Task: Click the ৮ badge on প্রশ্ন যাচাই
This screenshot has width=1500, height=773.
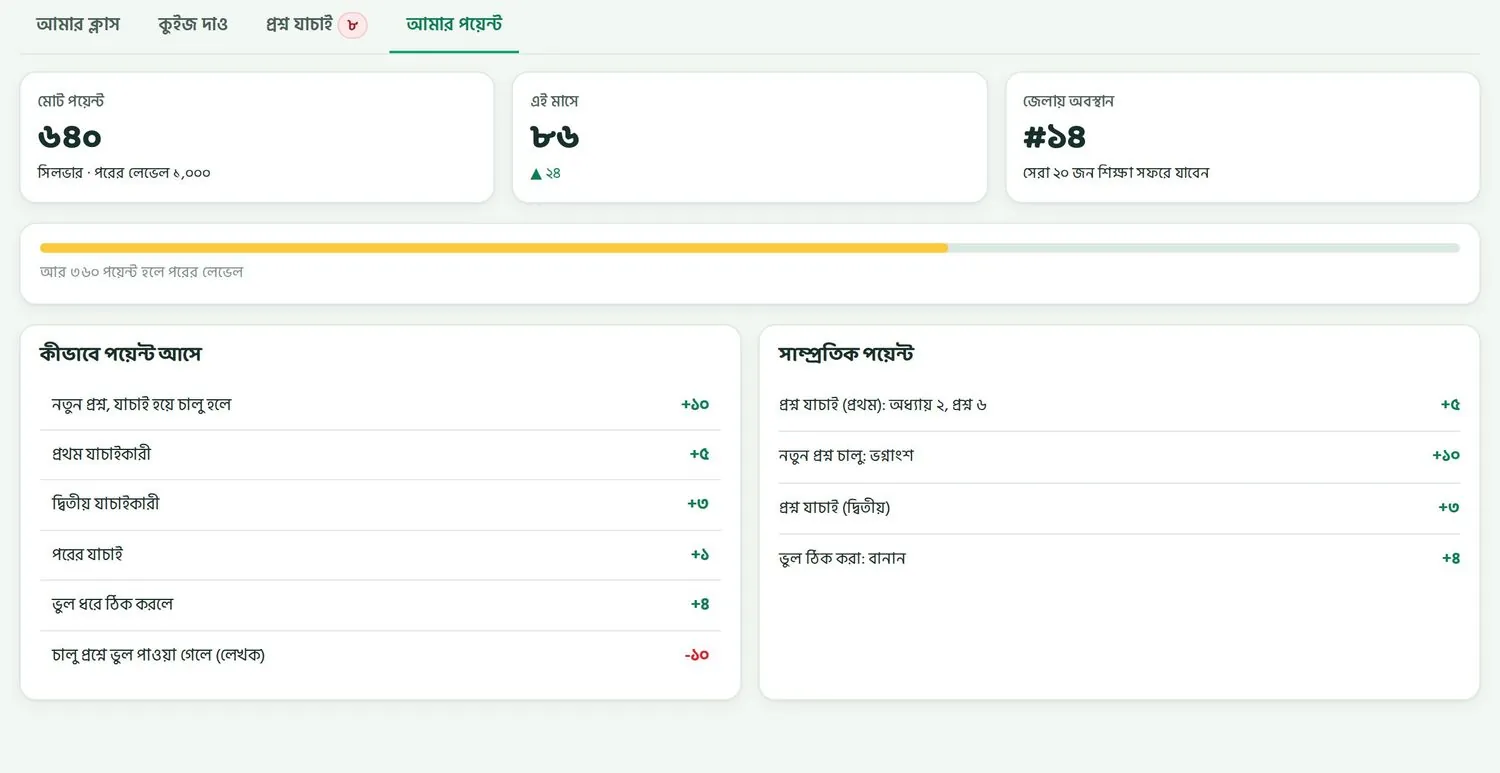Action: 352,25
